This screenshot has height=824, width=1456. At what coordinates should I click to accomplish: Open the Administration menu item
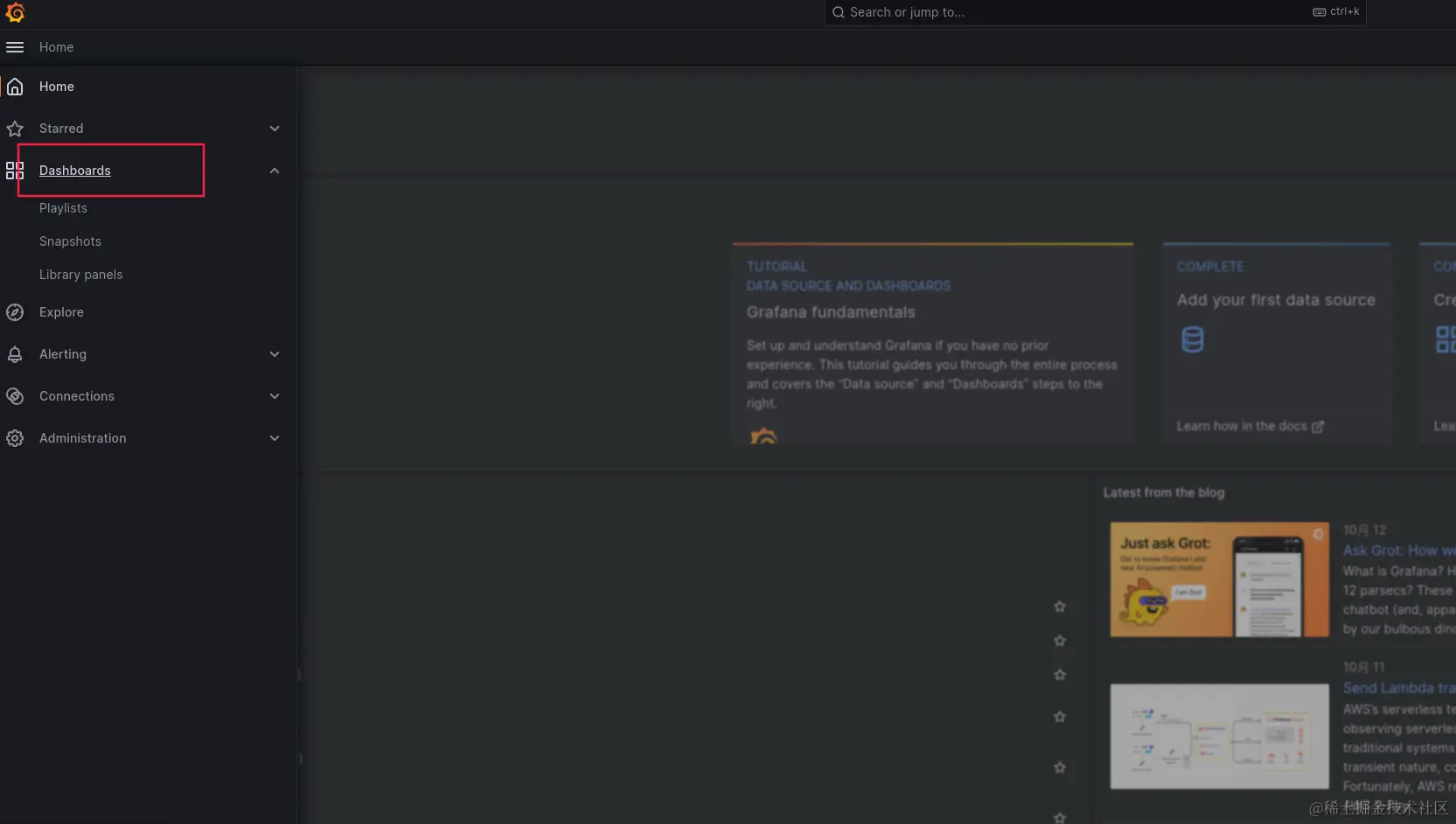[x=83, y=438]
